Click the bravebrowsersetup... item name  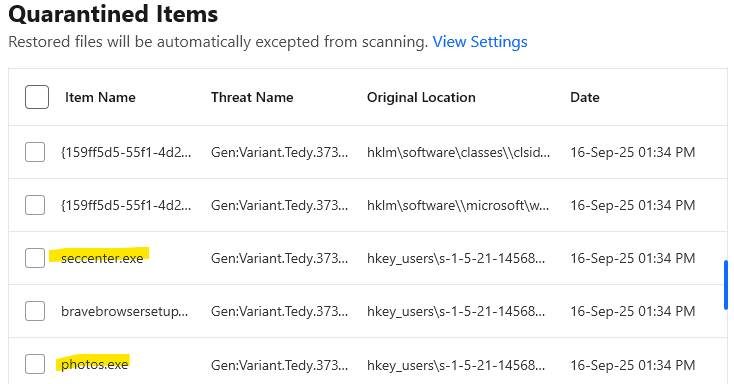[125, 311]
